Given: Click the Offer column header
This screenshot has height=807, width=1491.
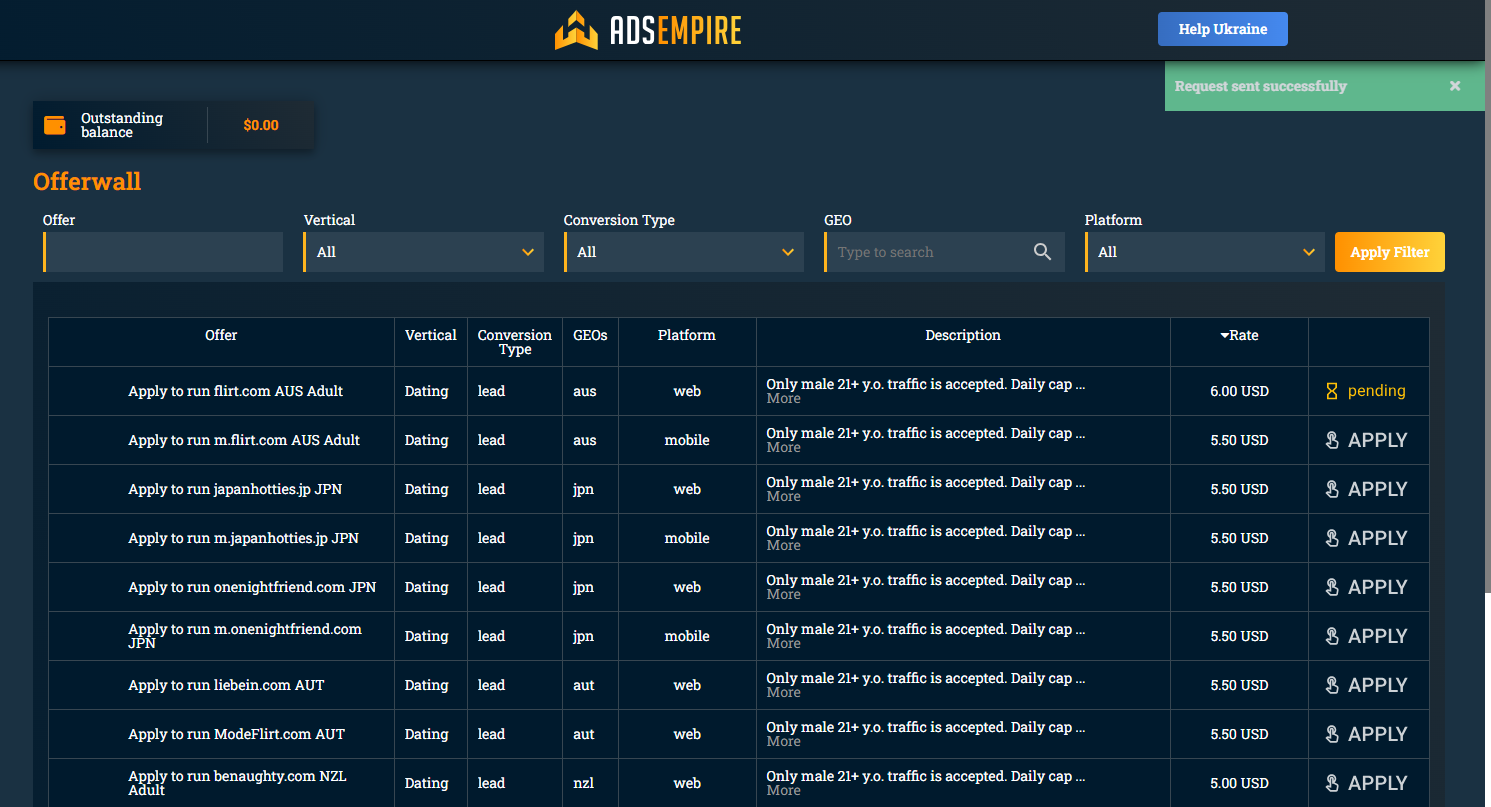Looking at the screenshot, I should coord(221,335).
